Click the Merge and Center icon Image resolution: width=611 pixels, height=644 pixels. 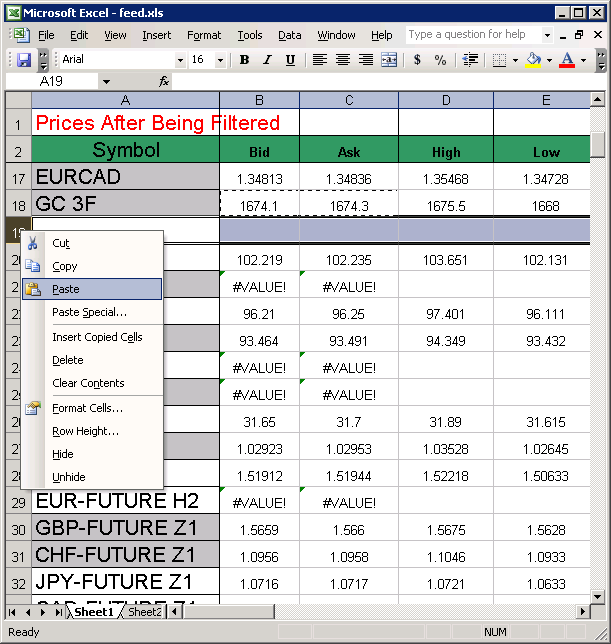point(389,60)
